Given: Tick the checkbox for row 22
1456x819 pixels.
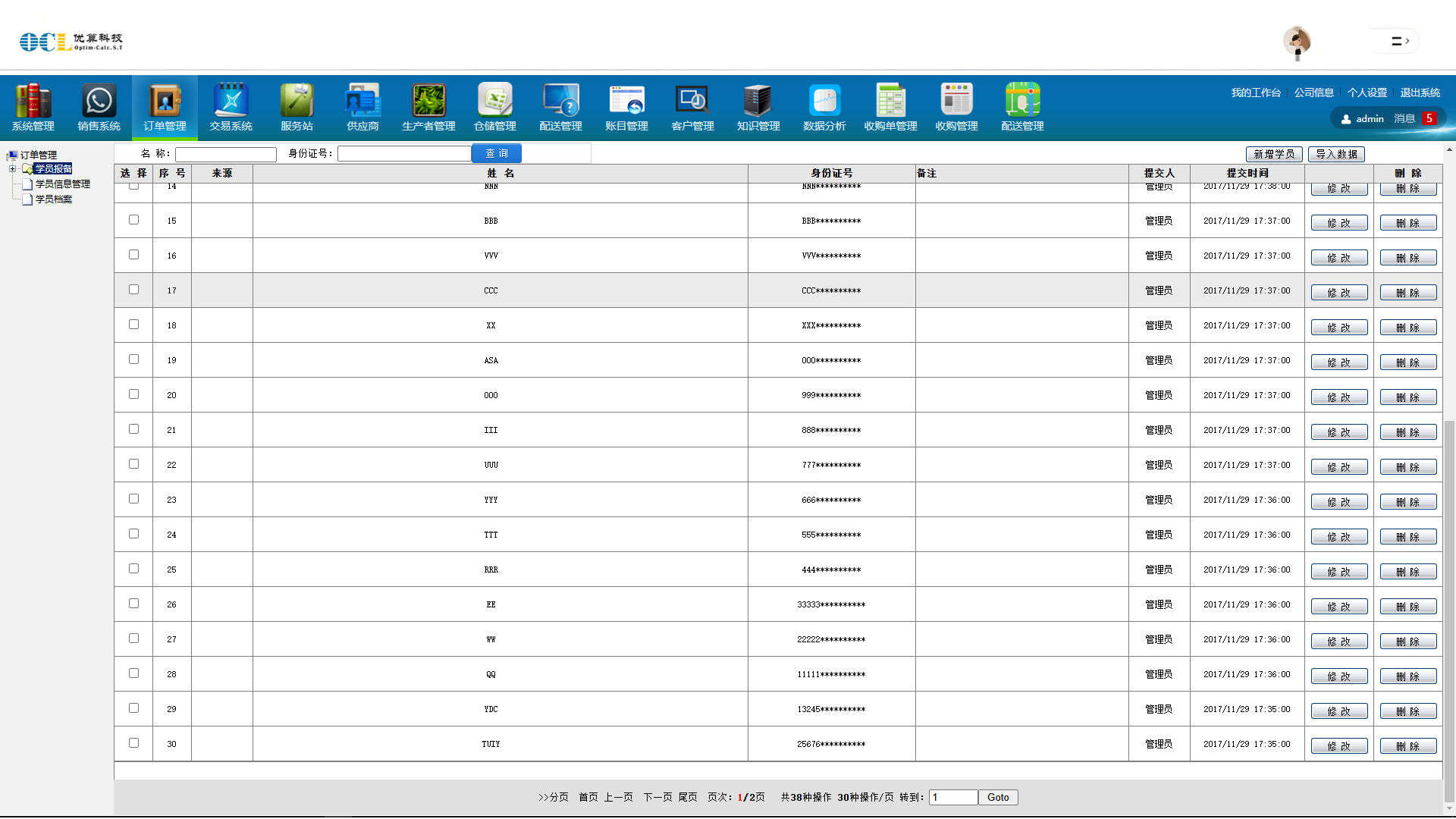Looking at the screenshot, I should coord(134,464).
